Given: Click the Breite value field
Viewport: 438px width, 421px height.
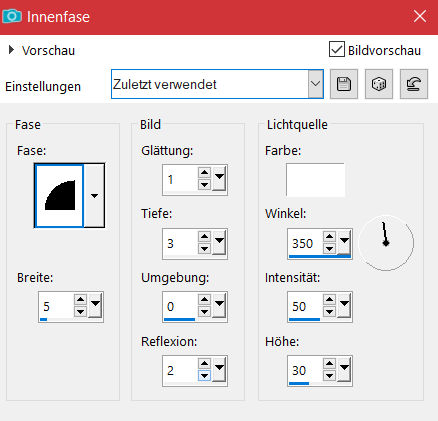Looking at the screenshot, I should point(57,306).
